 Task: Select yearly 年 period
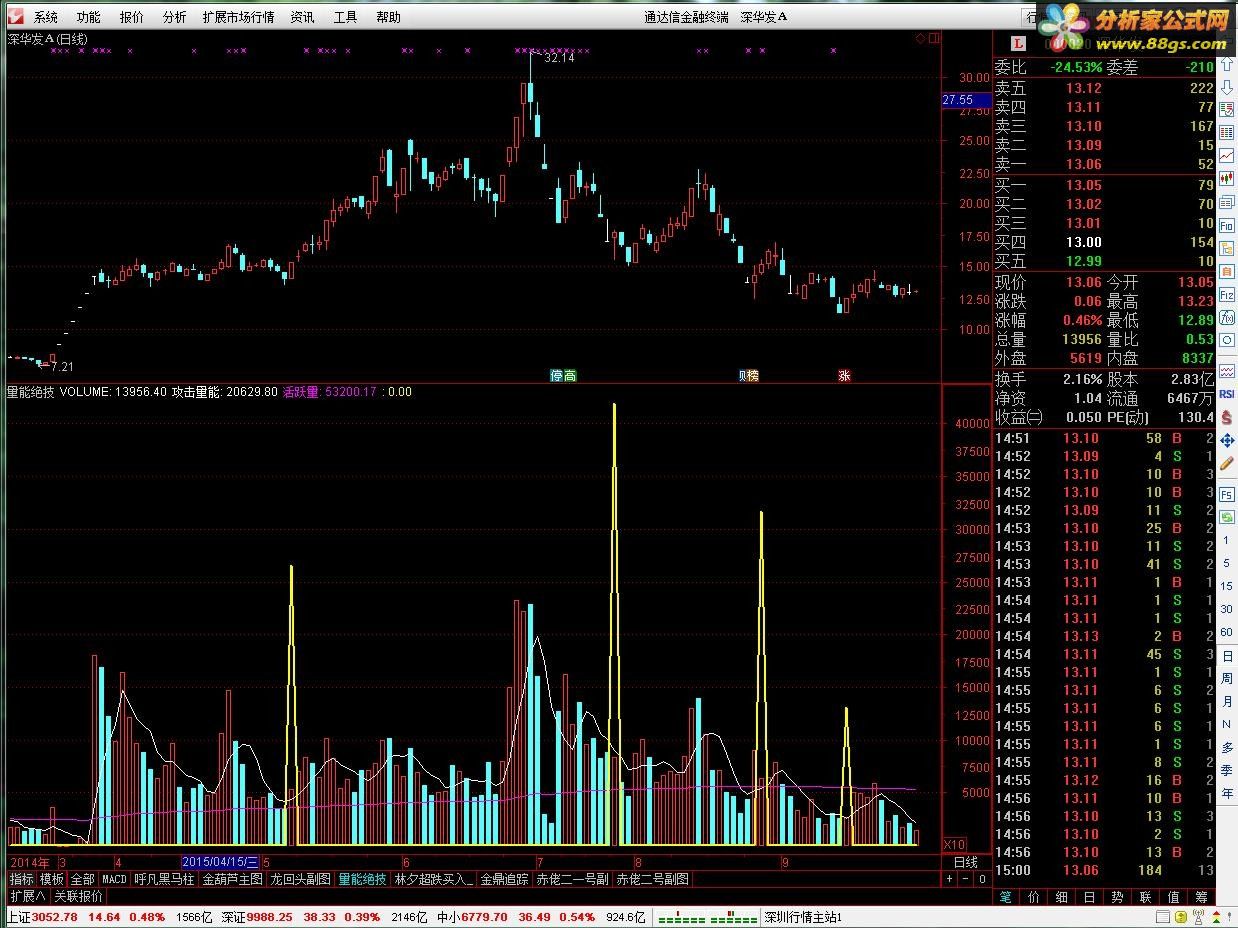pyautogui.click(x=1226, y=792)
